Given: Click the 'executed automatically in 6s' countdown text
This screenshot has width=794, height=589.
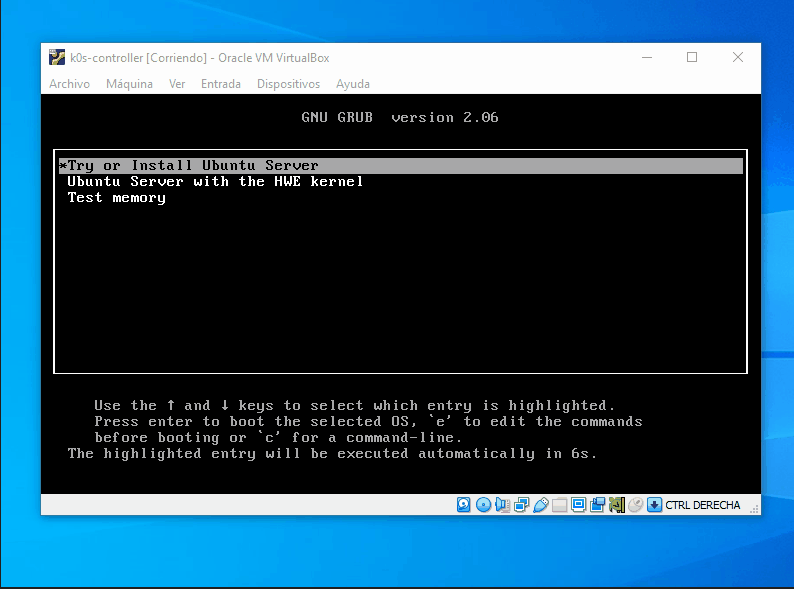Looking at the screenshot, I should coord(467,454).
